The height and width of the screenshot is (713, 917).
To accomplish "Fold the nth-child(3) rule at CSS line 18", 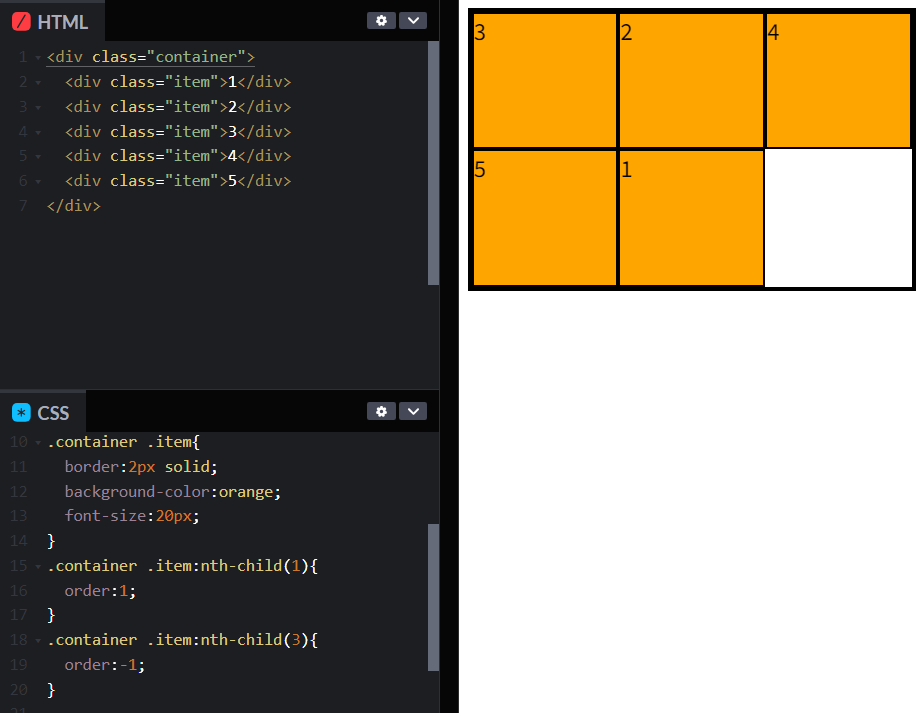I will (x=38, y=640).
